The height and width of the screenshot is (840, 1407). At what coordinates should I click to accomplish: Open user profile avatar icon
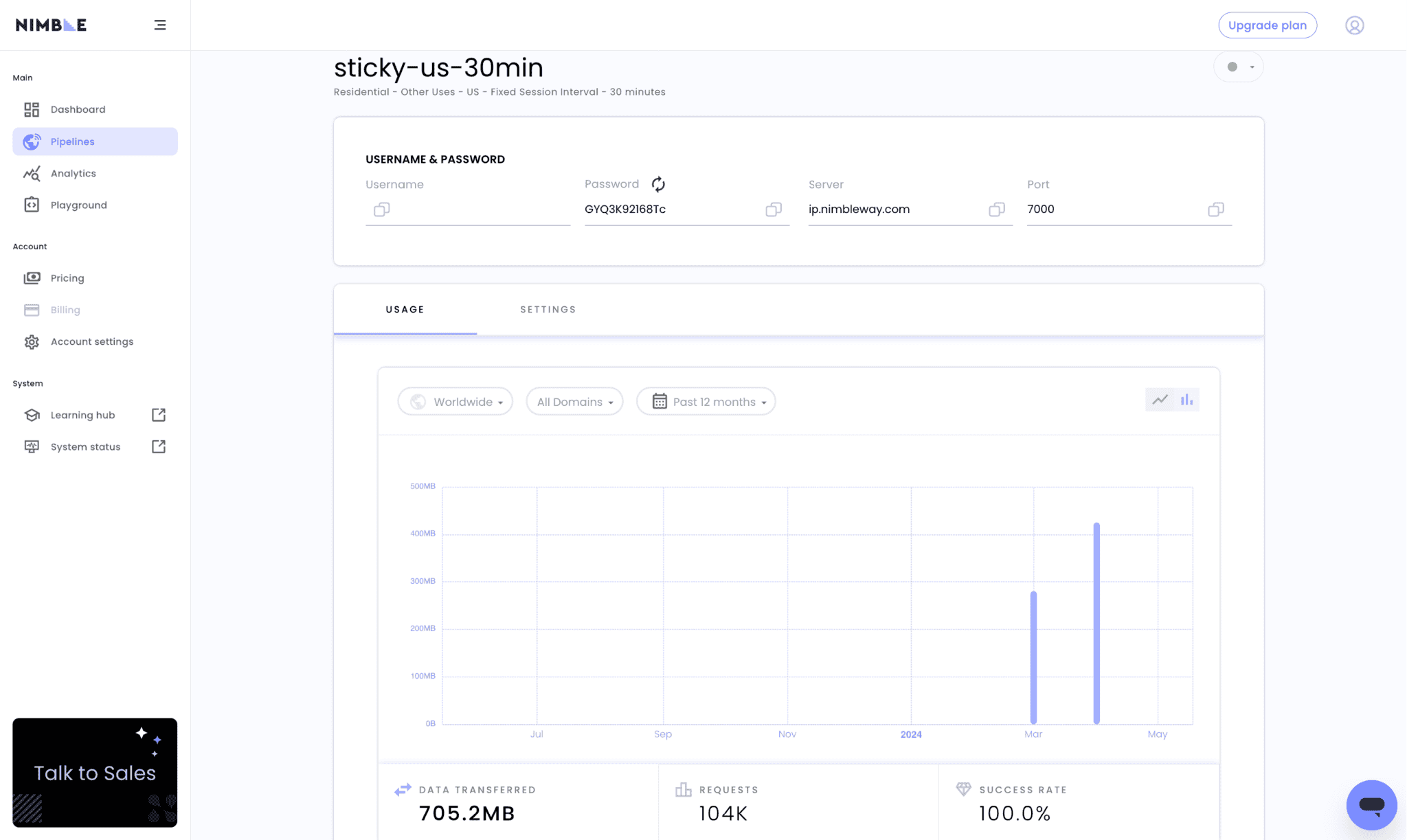pyautogui.click(x=1354, y=25)
